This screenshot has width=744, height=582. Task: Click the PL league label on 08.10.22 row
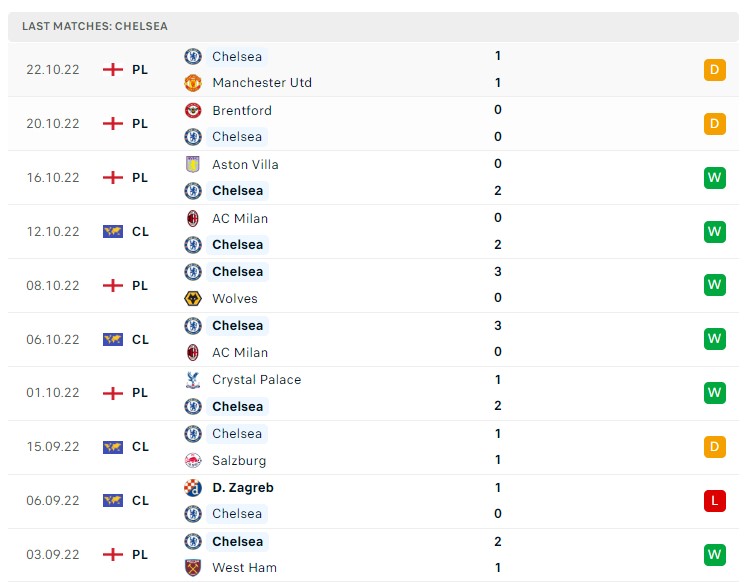coord(140,286)
